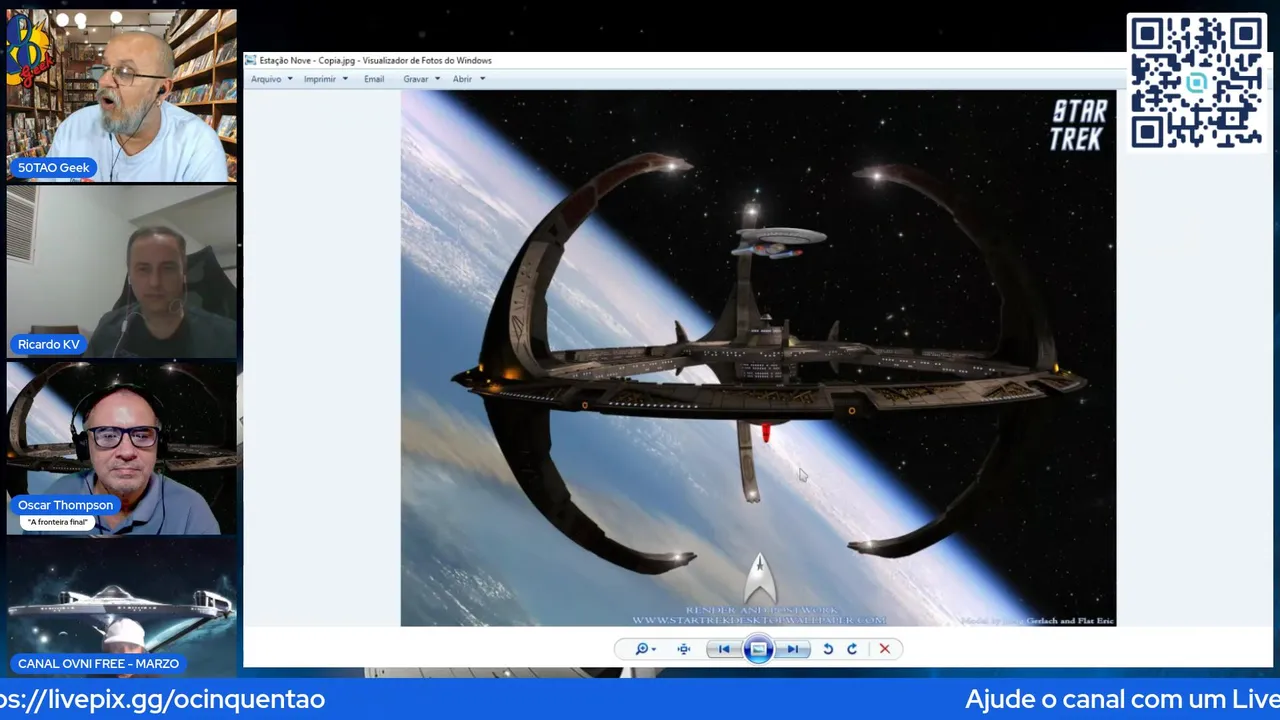Start the slideshow with center button
The image size is (1280, 720).
758,649
